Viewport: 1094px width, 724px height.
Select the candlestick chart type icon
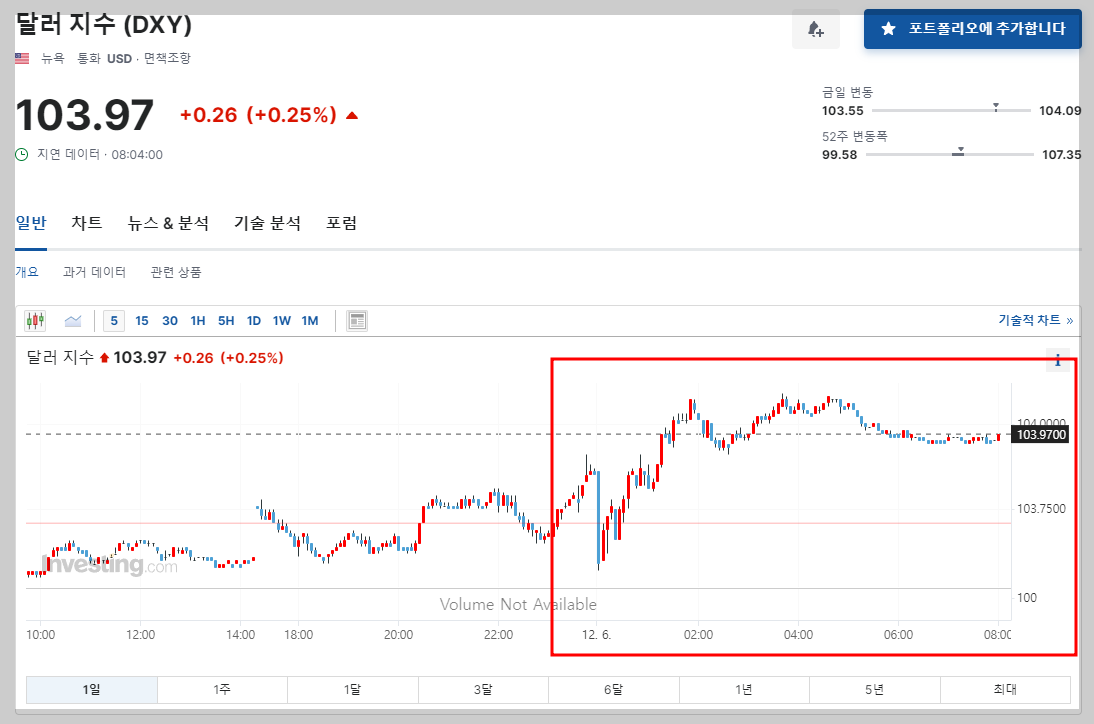click(x=36, y=321)
